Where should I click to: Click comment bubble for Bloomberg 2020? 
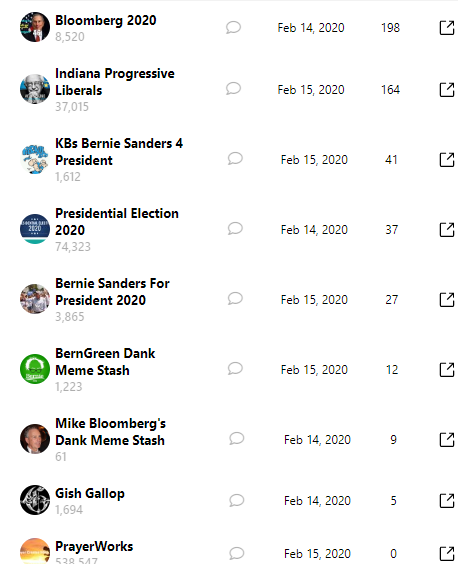(233, 27)
